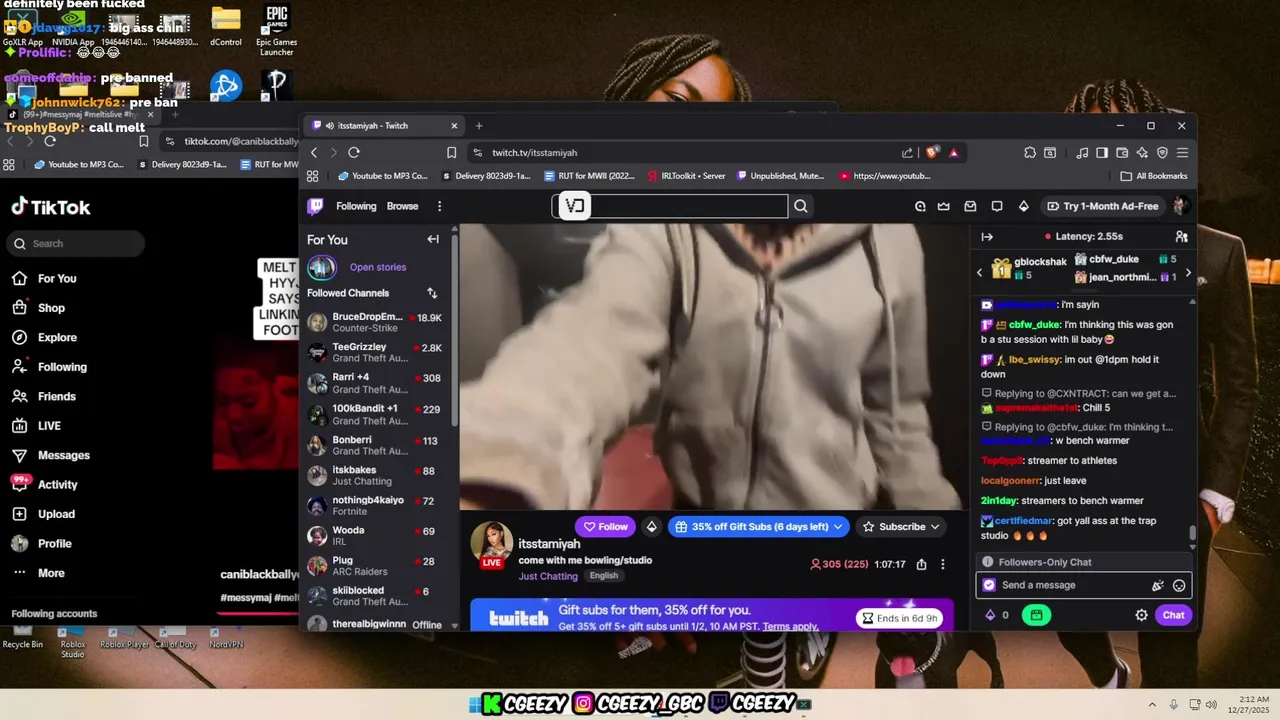Click the TikTok search box
The width and height of the screenshot is (1280, 720).
(x=75, y=243)
